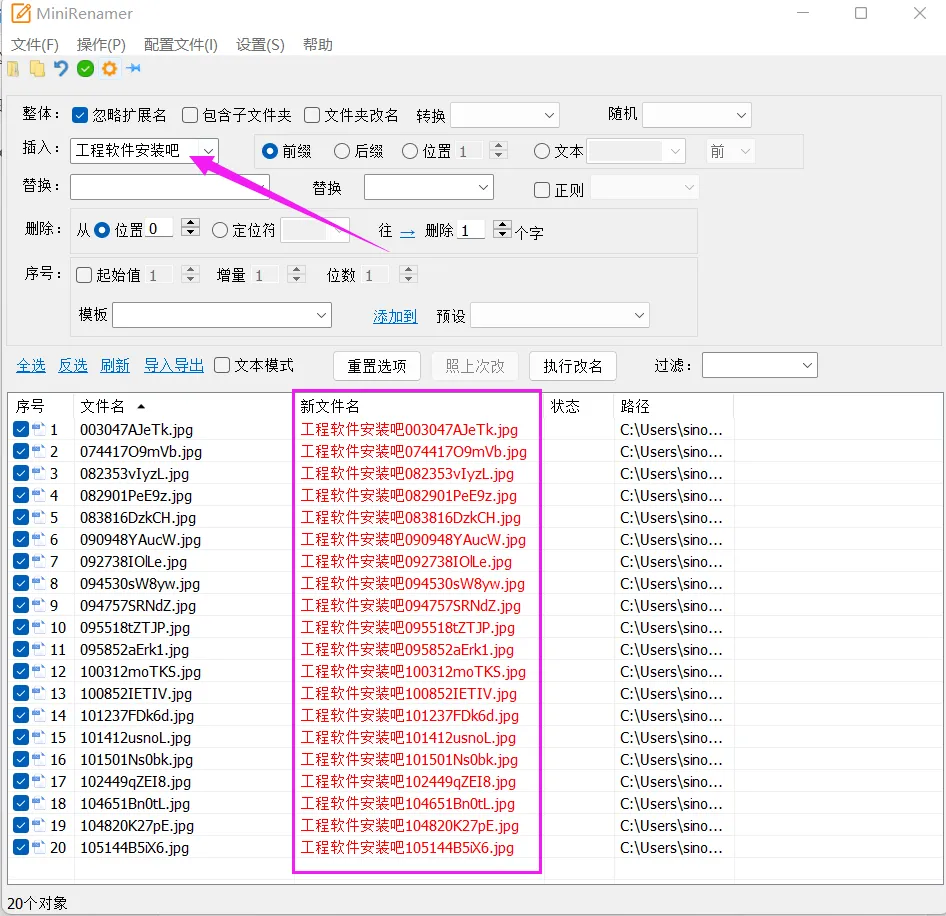
Task: Click file icon of 083816DzkCH.jpg row
Action: tap(39, 517)
